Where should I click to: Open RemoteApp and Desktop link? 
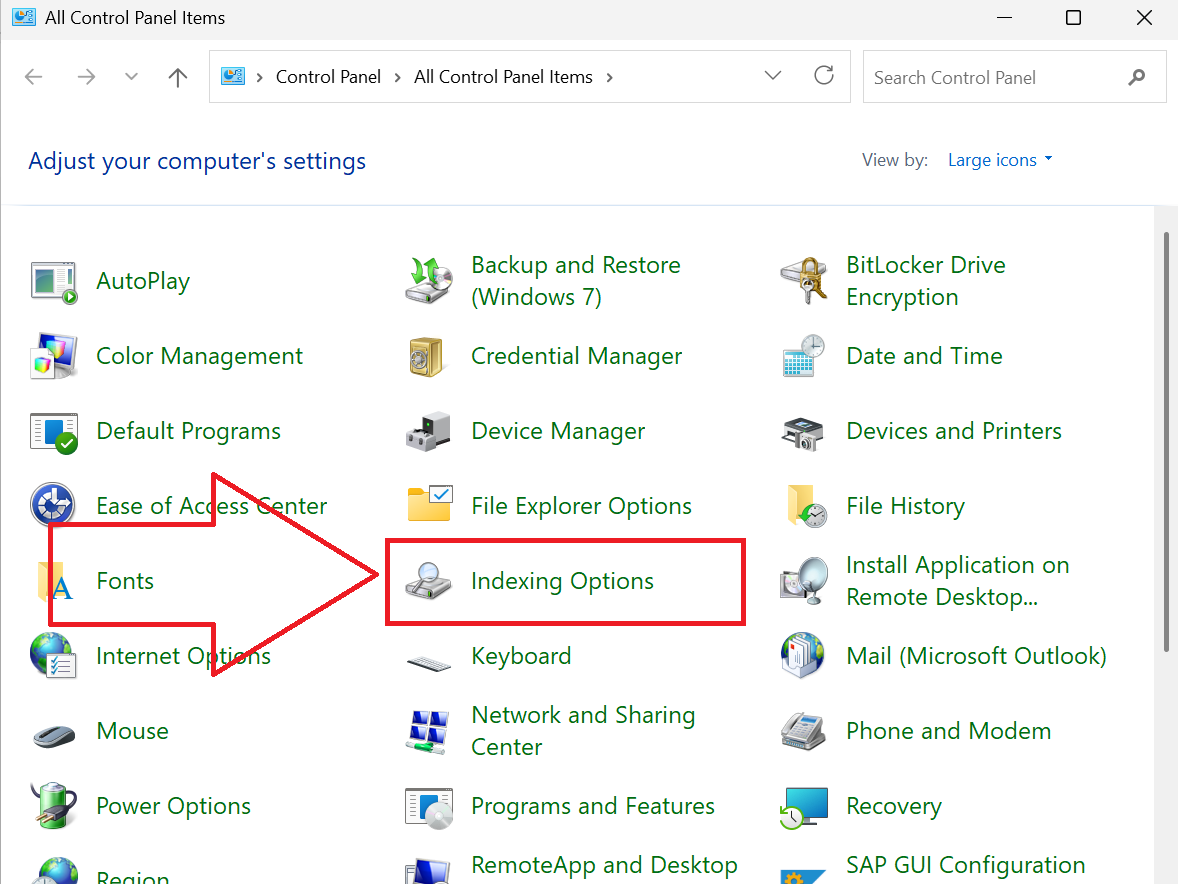coord(604,865)
